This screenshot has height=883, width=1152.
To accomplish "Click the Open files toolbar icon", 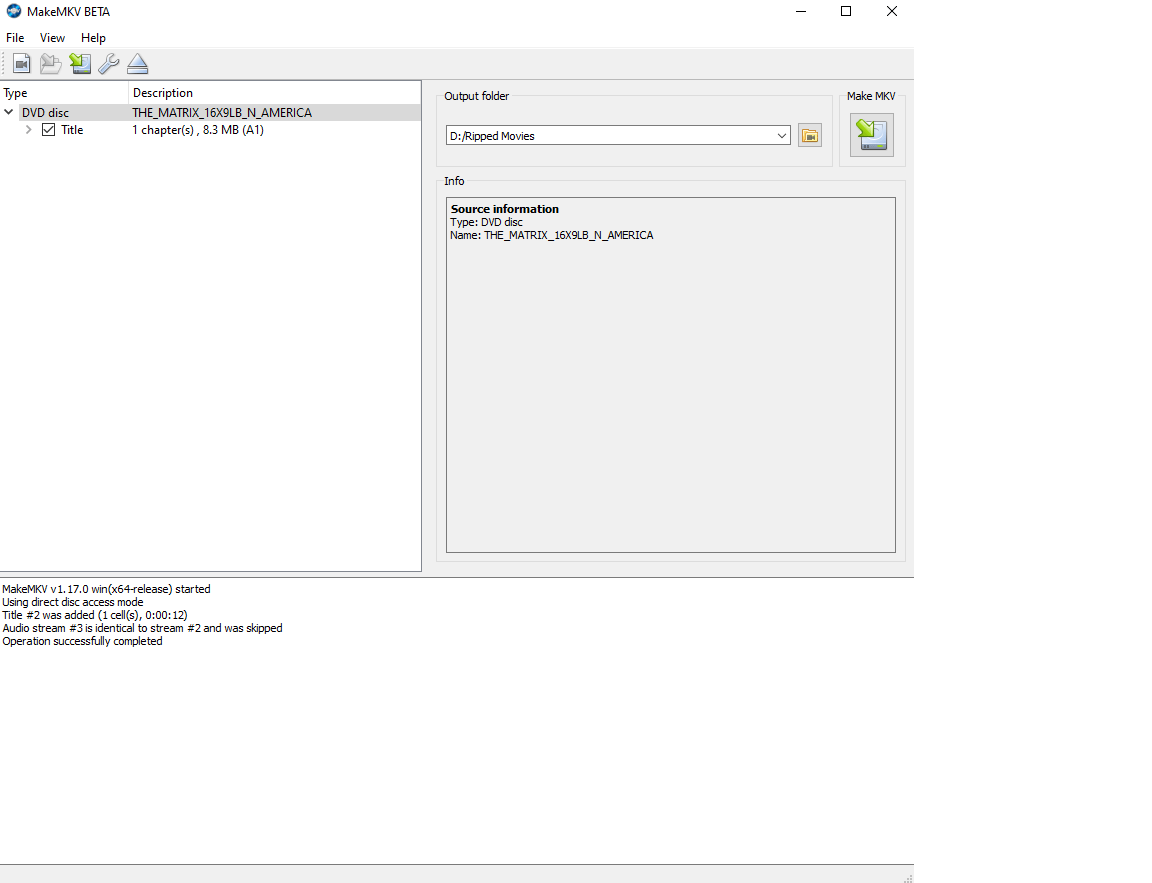I will click(51, 65).
